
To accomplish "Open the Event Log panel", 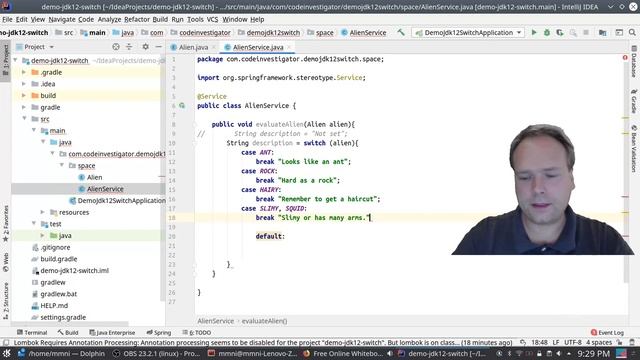I will 607,332.
